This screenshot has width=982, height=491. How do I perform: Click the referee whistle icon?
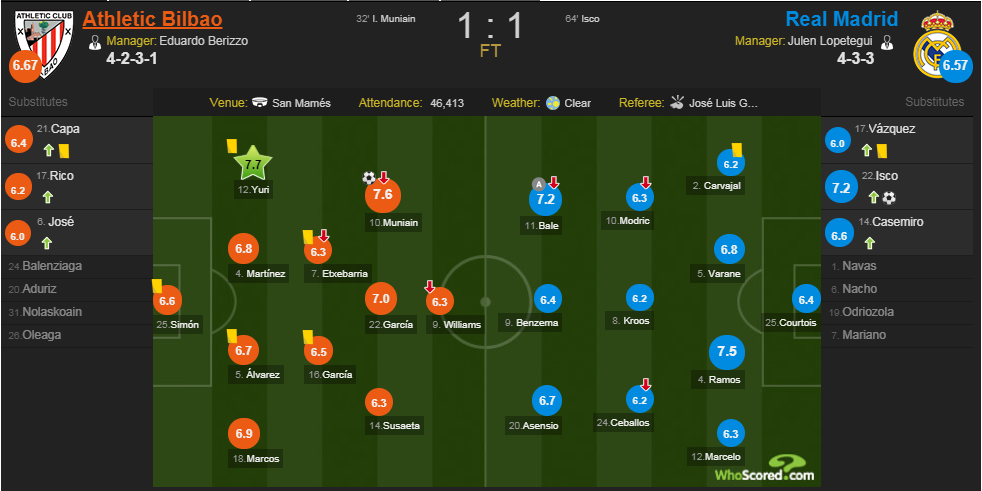[x=677, y=102]
